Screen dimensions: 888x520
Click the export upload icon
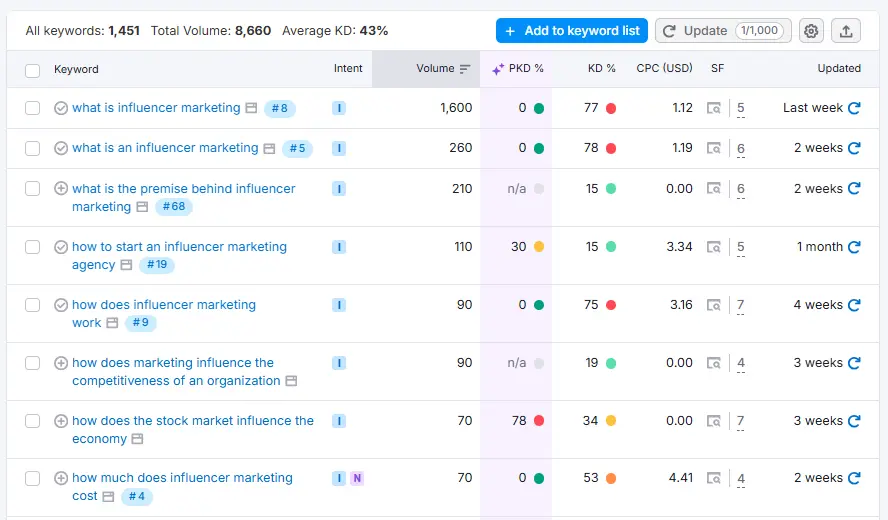click(x=846, y=31)
